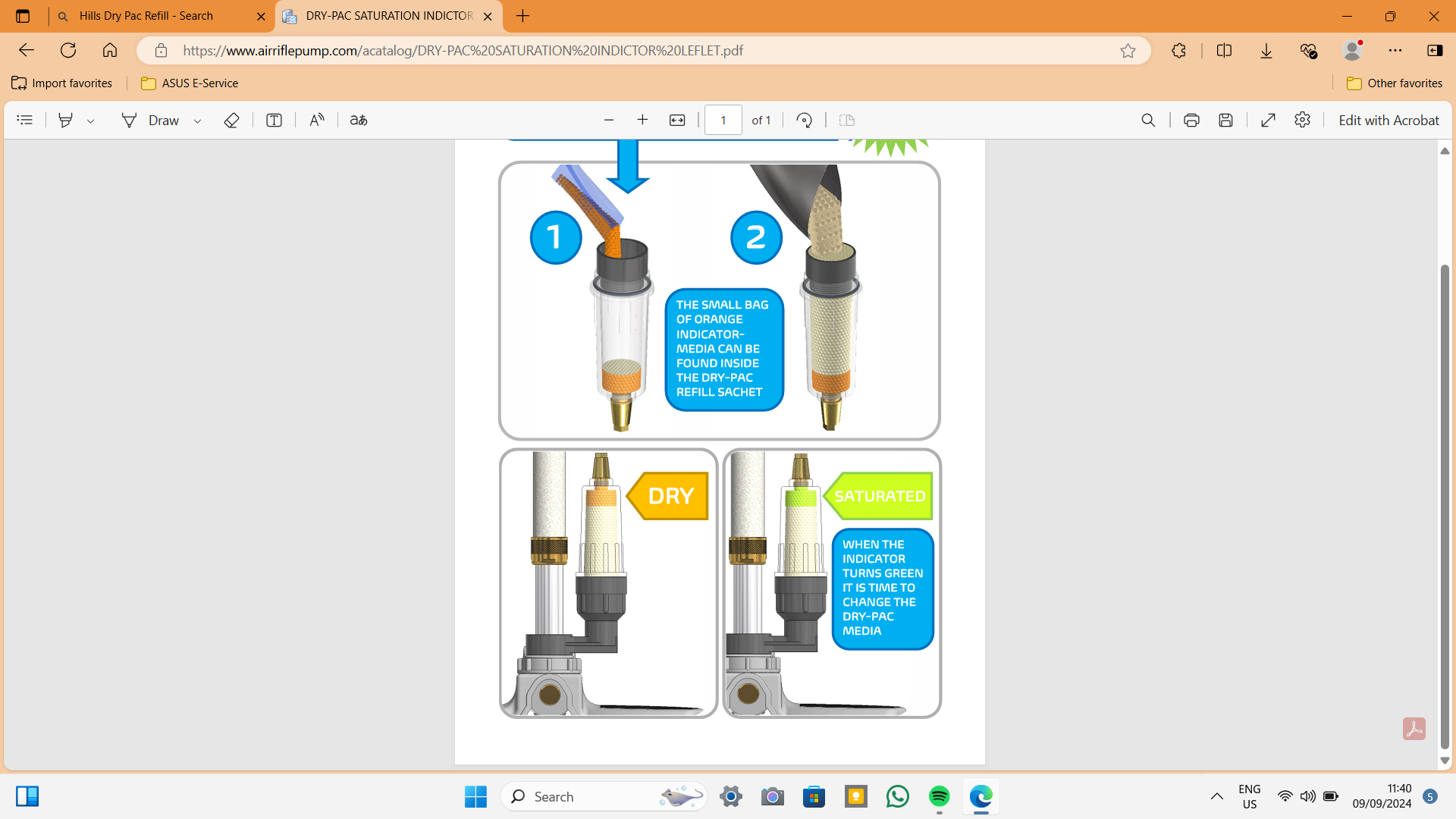The height and width of the screenshot is (819, 1456).
Task: Open ENG US language switcher
Action: tap(1250, 796)
